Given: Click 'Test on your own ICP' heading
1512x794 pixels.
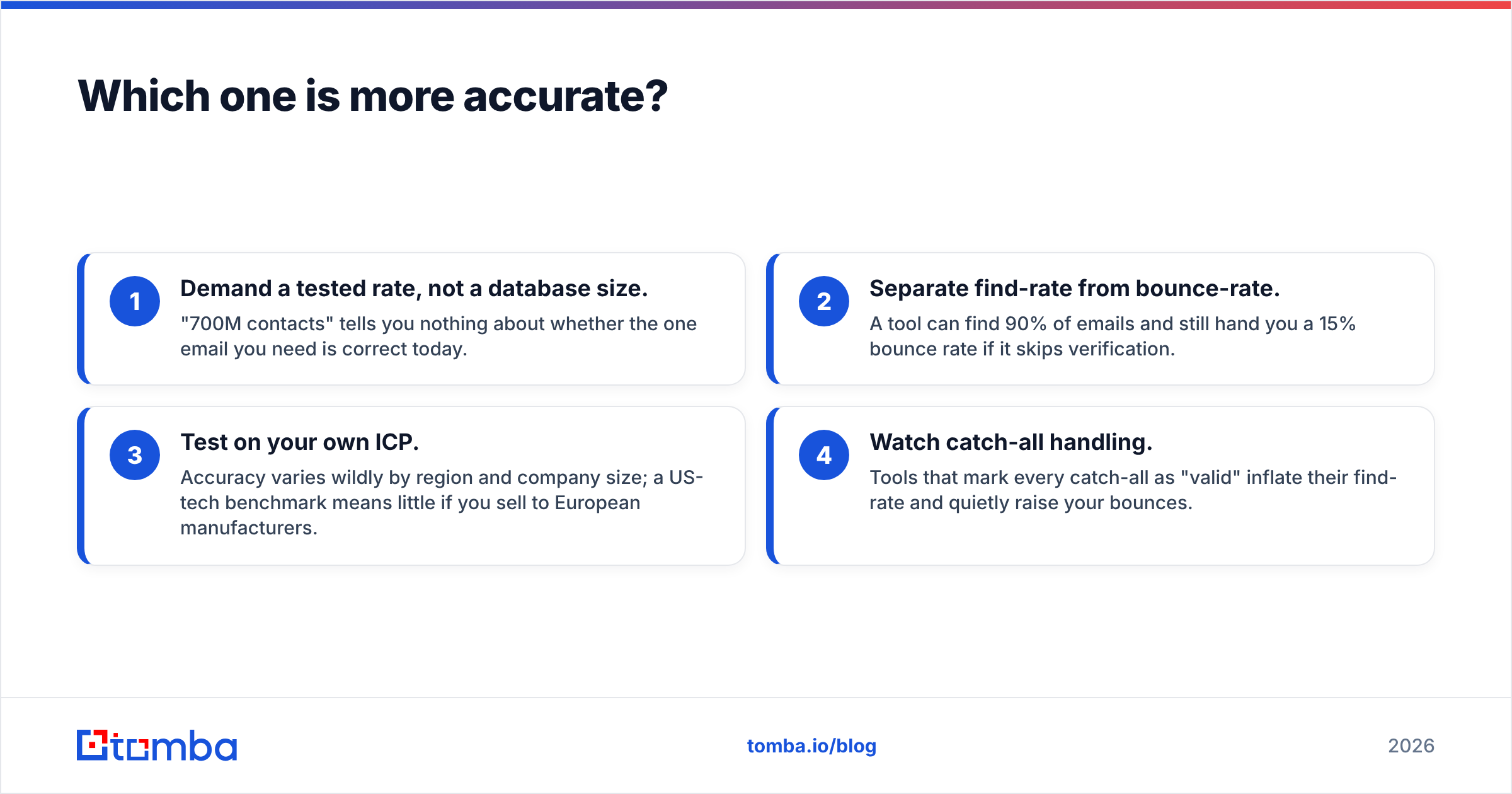Looking at the screenshot, I should [299, 442].
